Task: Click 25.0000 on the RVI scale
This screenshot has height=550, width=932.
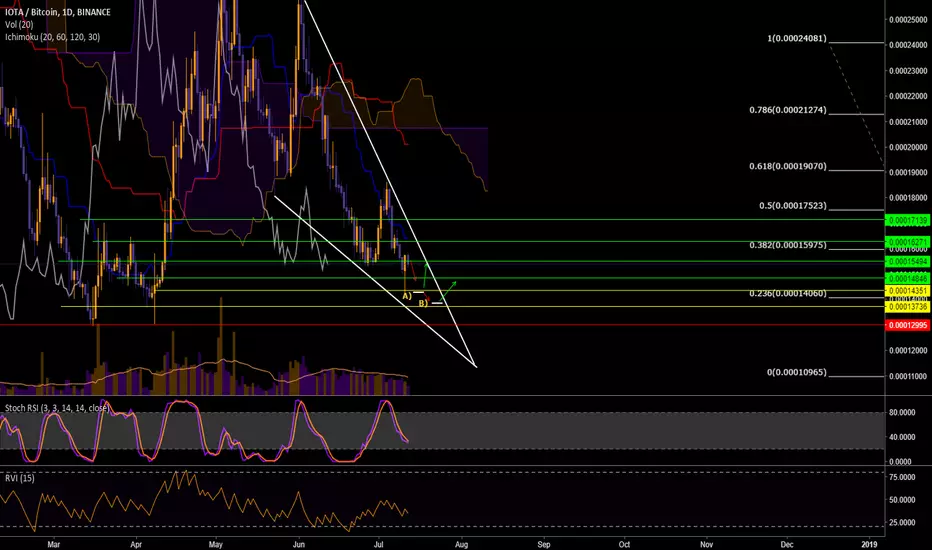Action: pyautogui.click(x=902, y=523)
